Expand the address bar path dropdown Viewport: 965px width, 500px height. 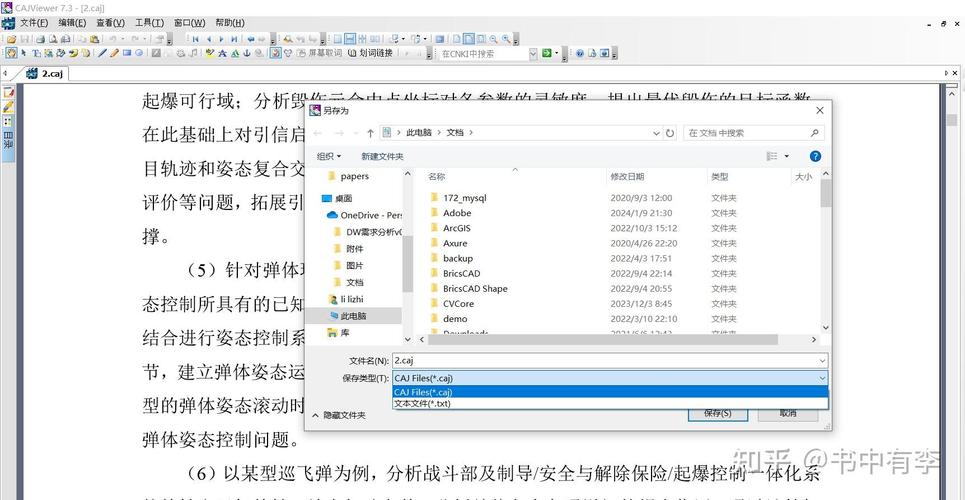[656, 132]
